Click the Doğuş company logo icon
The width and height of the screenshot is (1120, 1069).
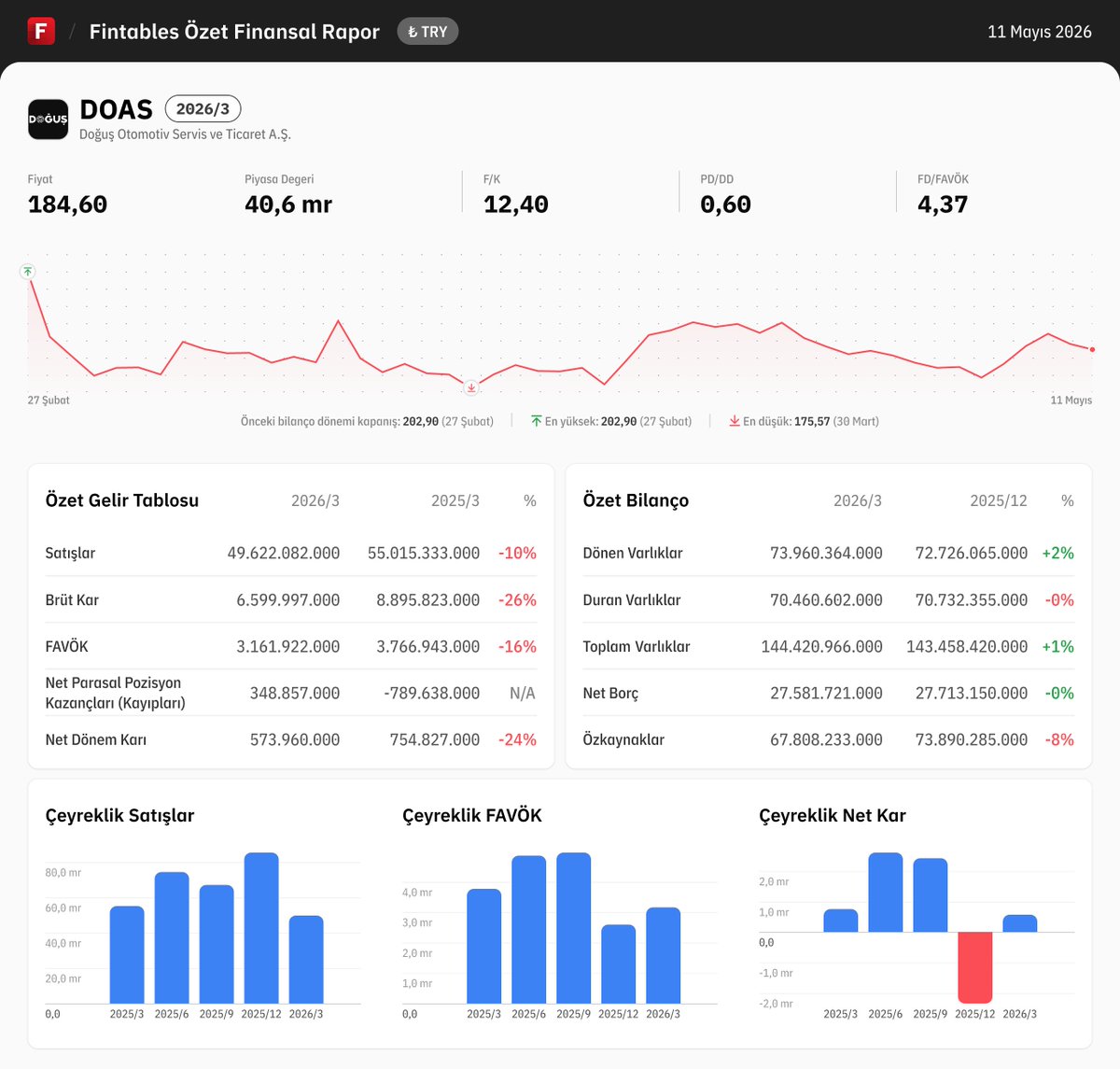[x=48, y=120]
